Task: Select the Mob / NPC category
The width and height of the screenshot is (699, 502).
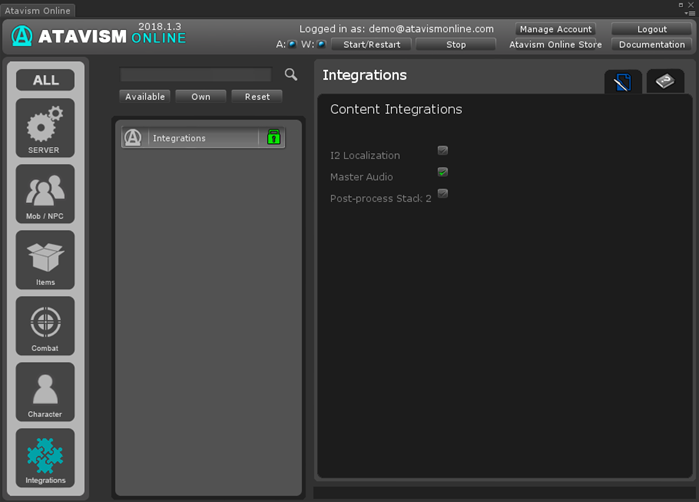Action: click(45, 193)
